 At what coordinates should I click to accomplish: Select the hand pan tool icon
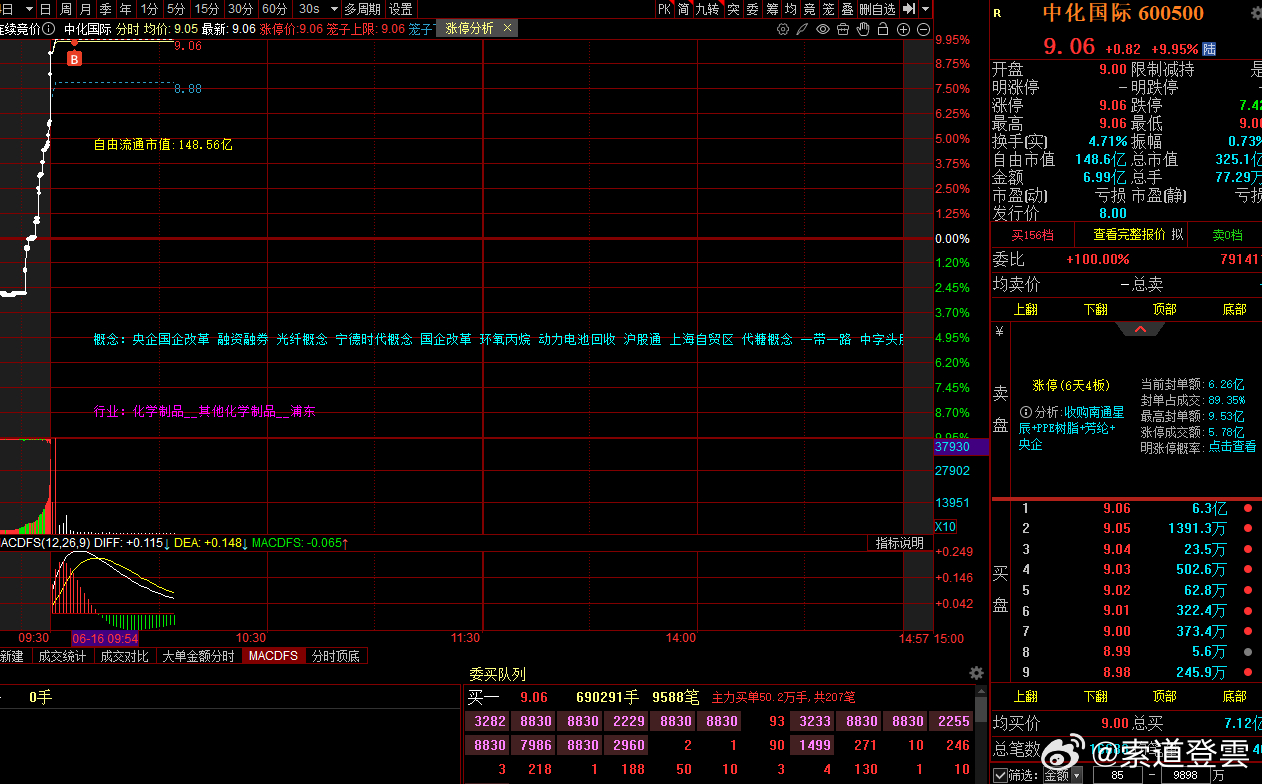[x=863, y=29]
